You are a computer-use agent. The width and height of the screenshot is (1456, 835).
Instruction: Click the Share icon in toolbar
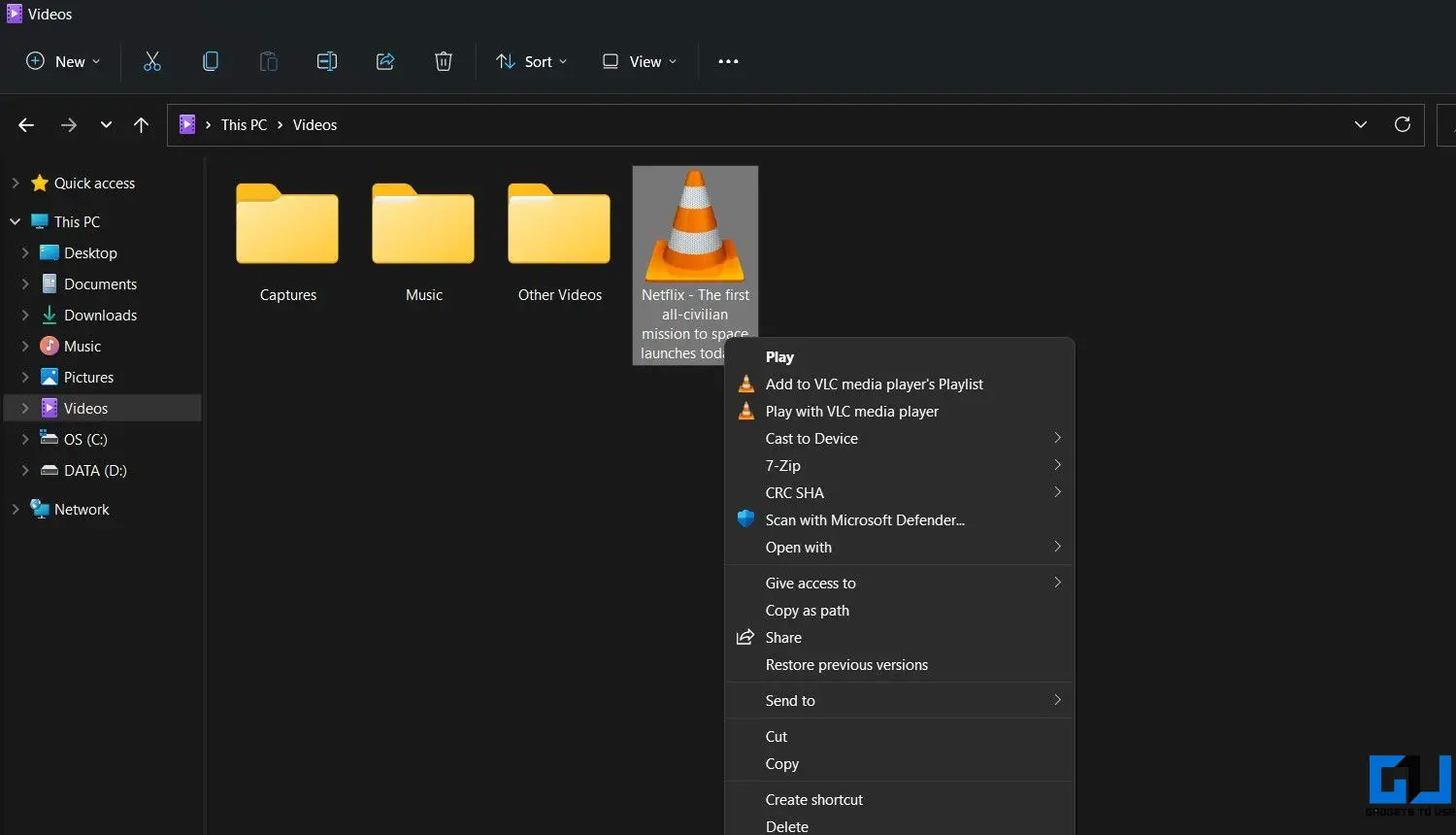[385, 61]
